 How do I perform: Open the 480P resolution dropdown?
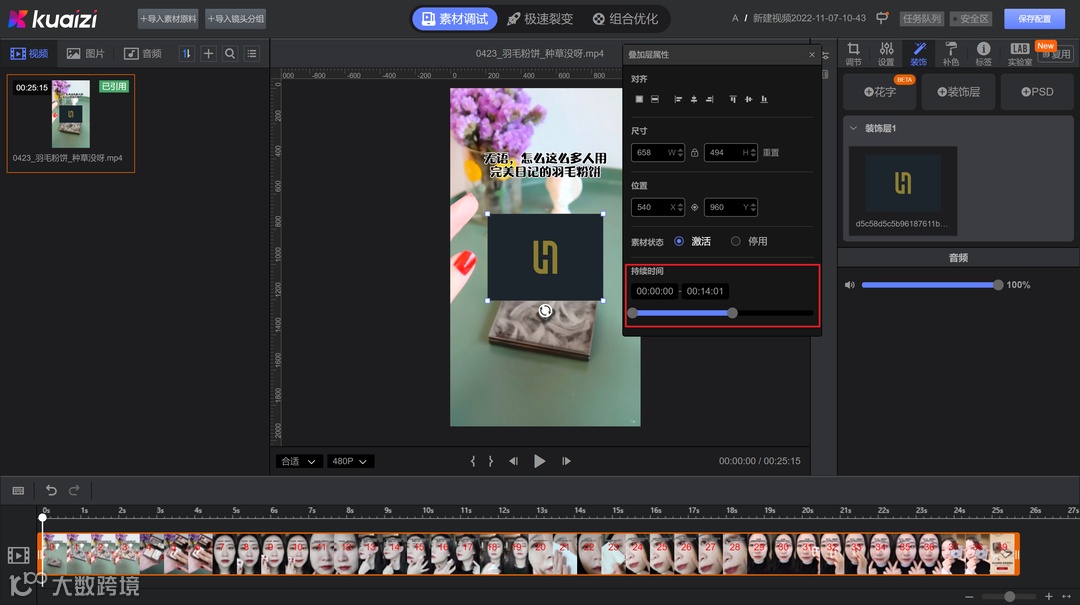350,461
